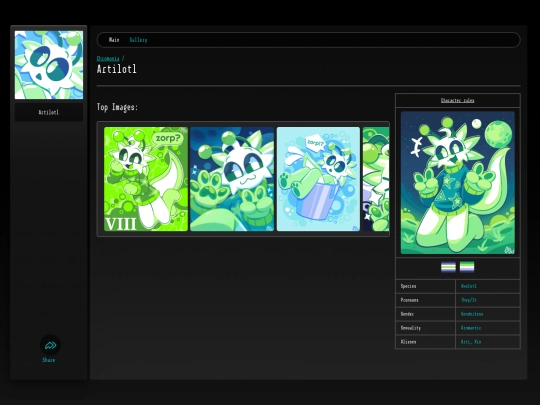Open the Artilotl avatar image in sidebar

click(x=49, y=65)
